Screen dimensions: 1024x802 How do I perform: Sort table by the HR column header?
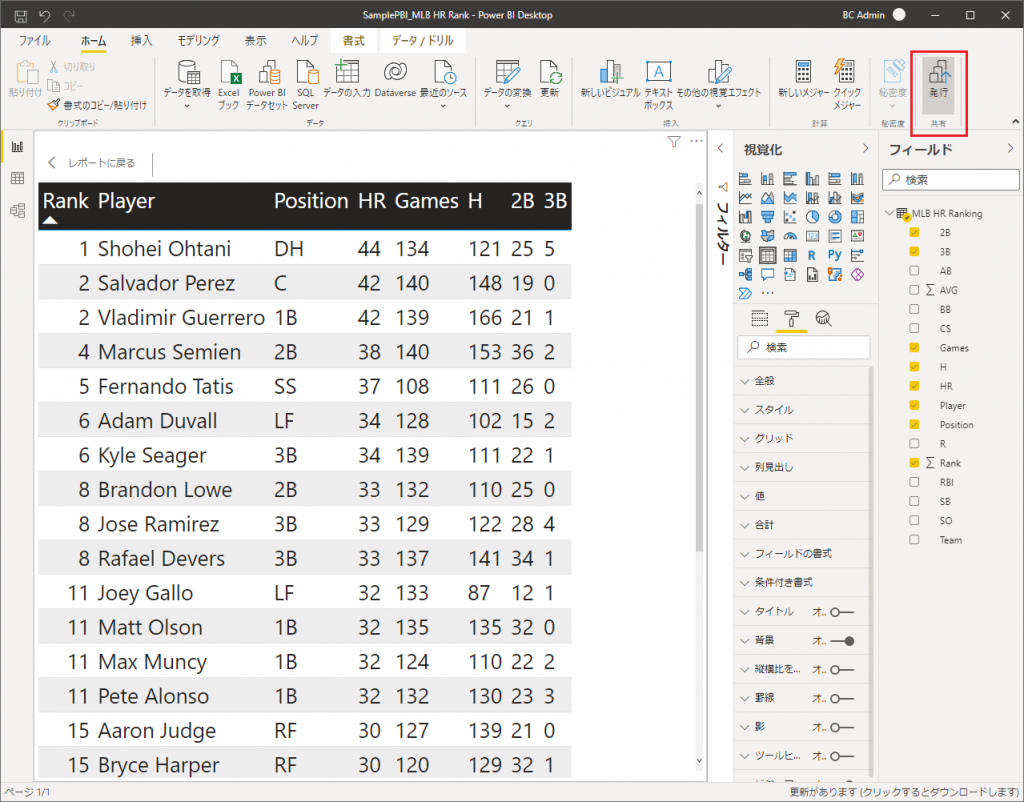(372, 200)
